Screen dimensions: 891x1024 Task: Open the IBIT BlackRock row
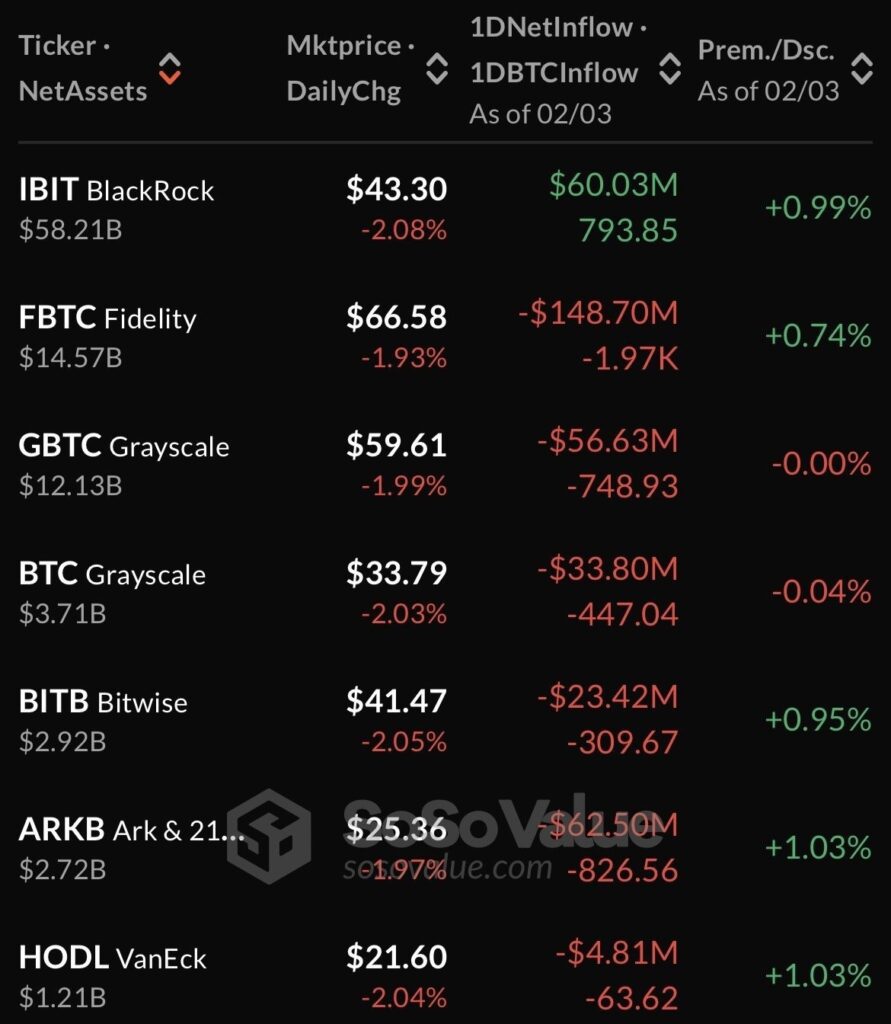point(117,190)
